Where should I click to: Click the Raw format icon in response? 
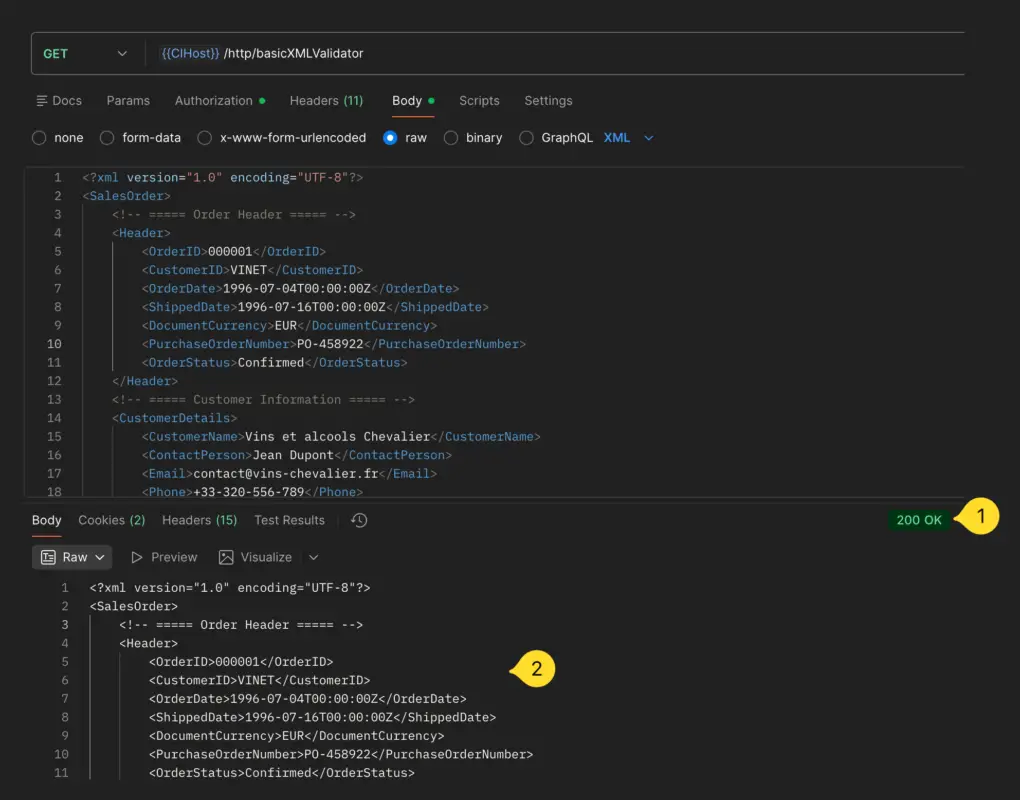tap(48, 557)
